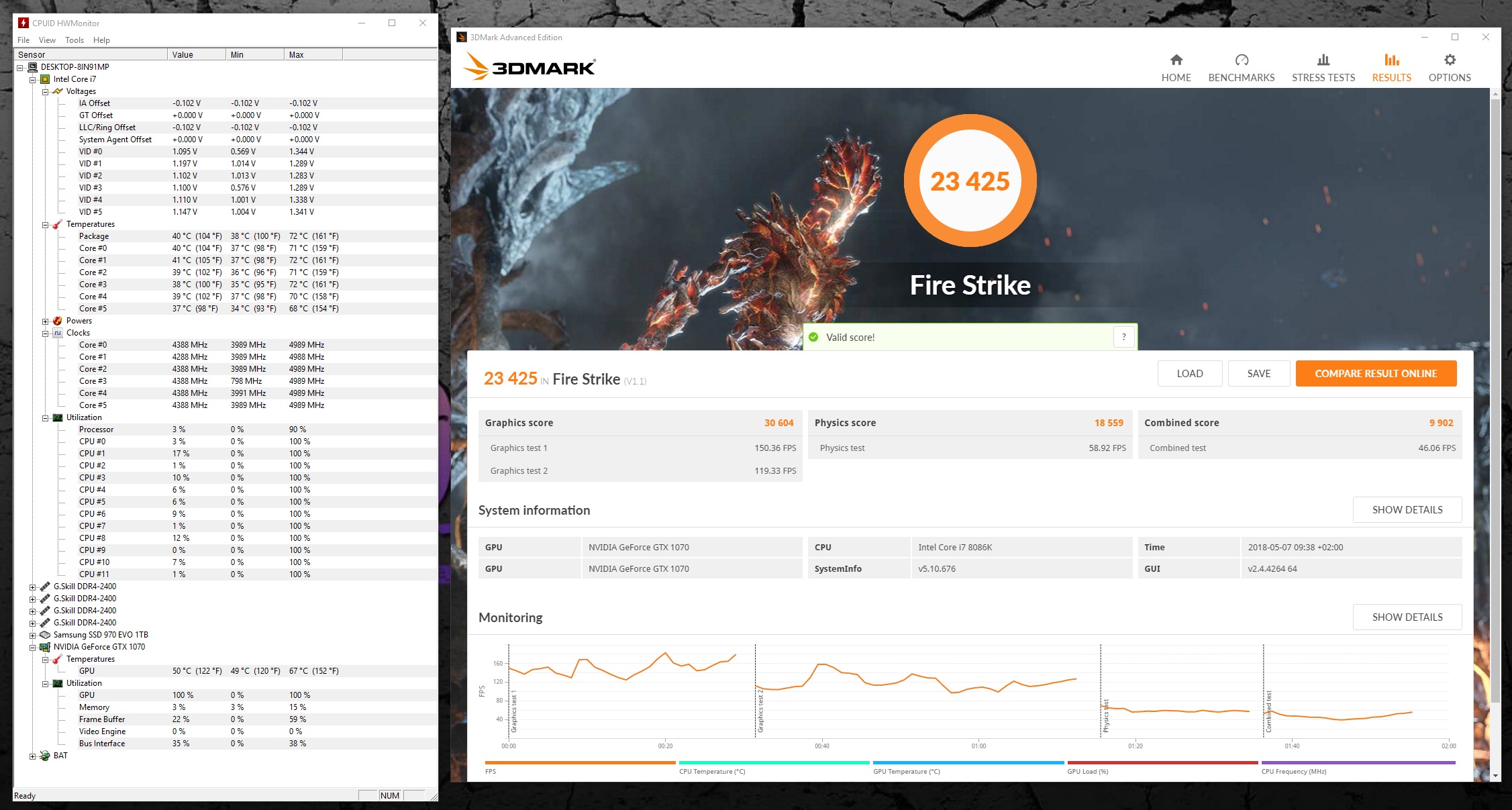Viewport: 1512px width, 810px height.
Task: Select the RESULTS bar icon in 3DMark
Action: (x=1391, y=60)
